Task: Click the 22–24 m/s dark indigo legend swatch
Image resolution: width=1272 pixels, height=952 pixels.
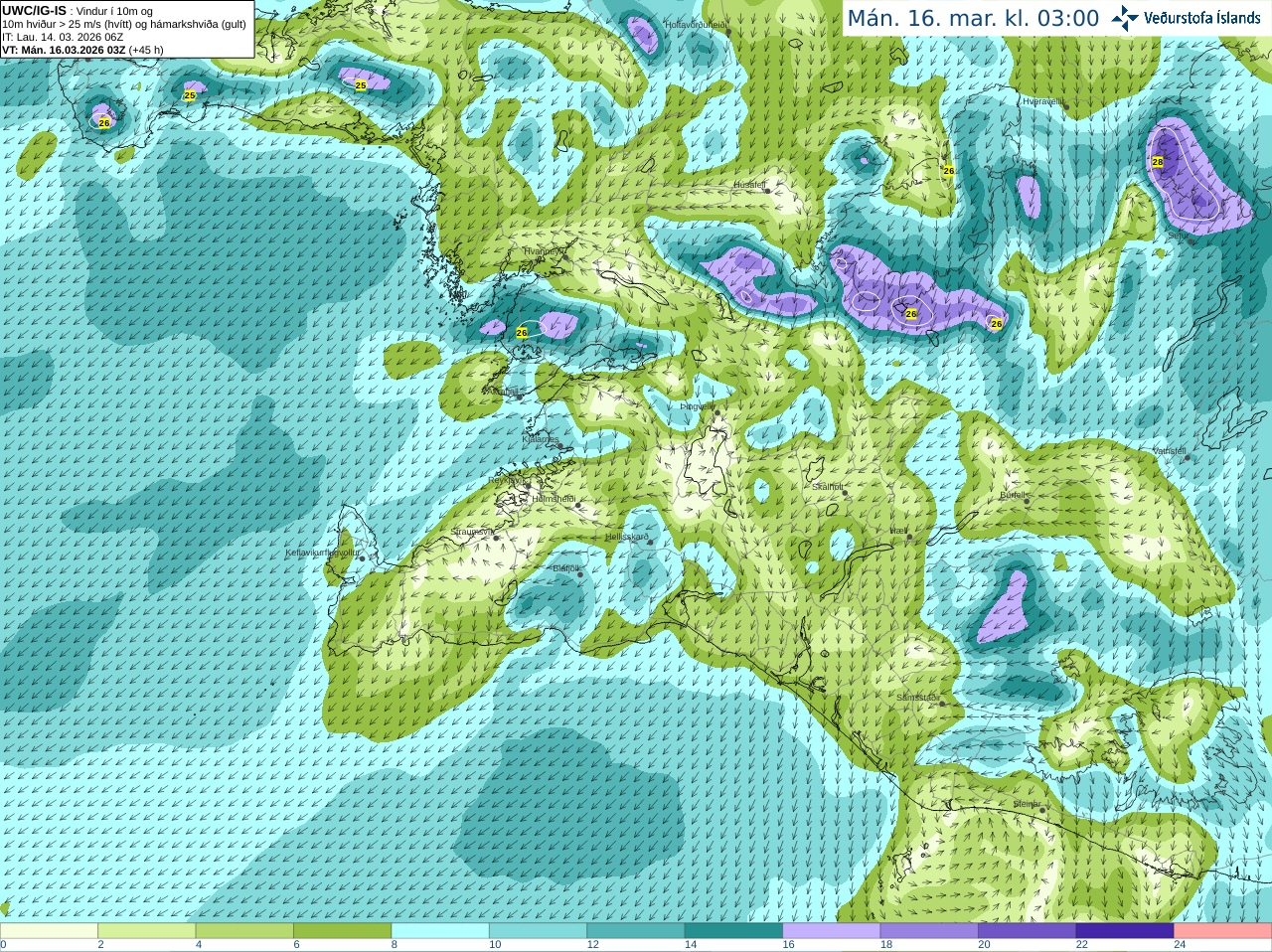Action: coord(1126,931)
